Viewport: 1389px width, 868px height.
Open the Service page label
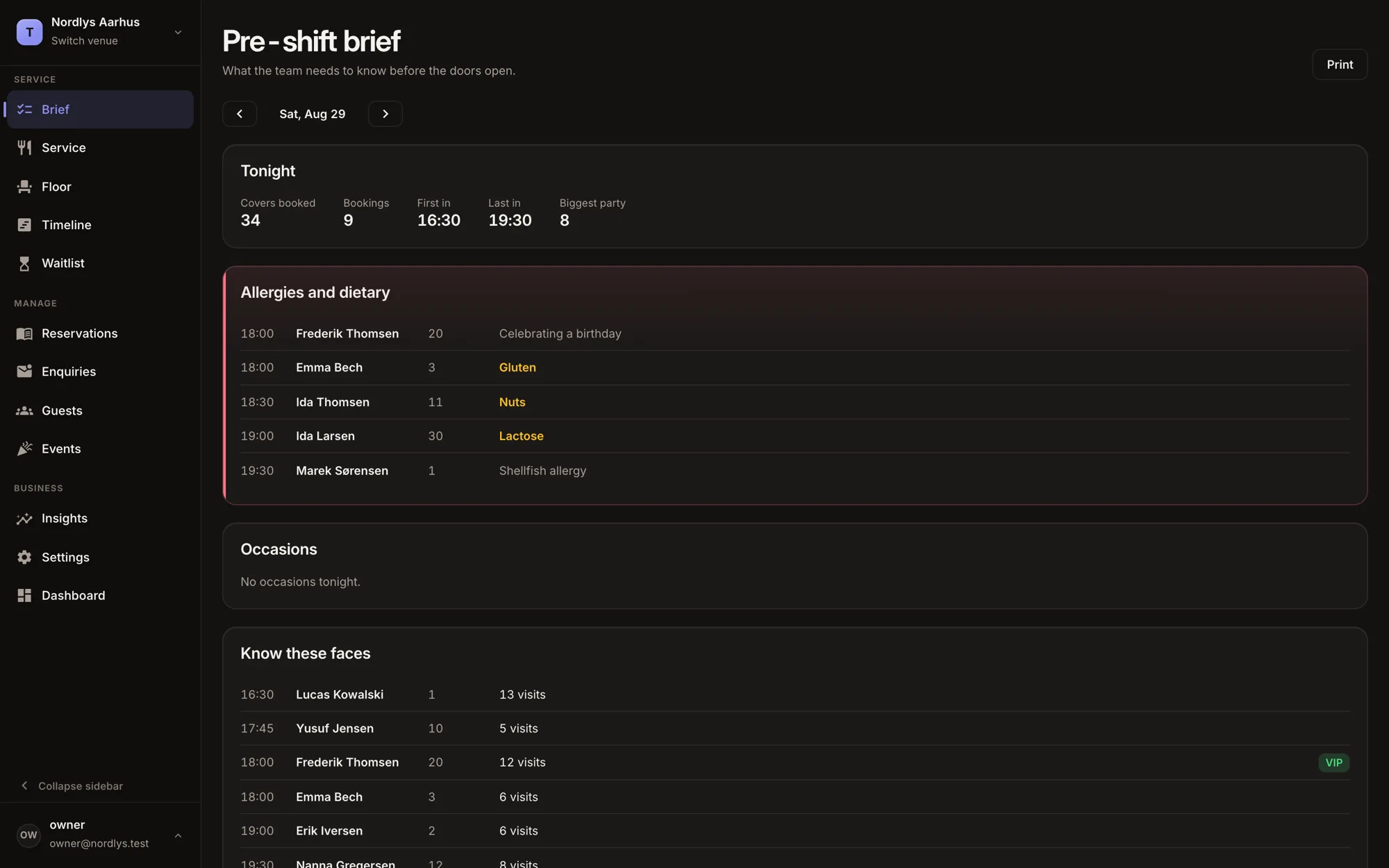tap(64, 147)
